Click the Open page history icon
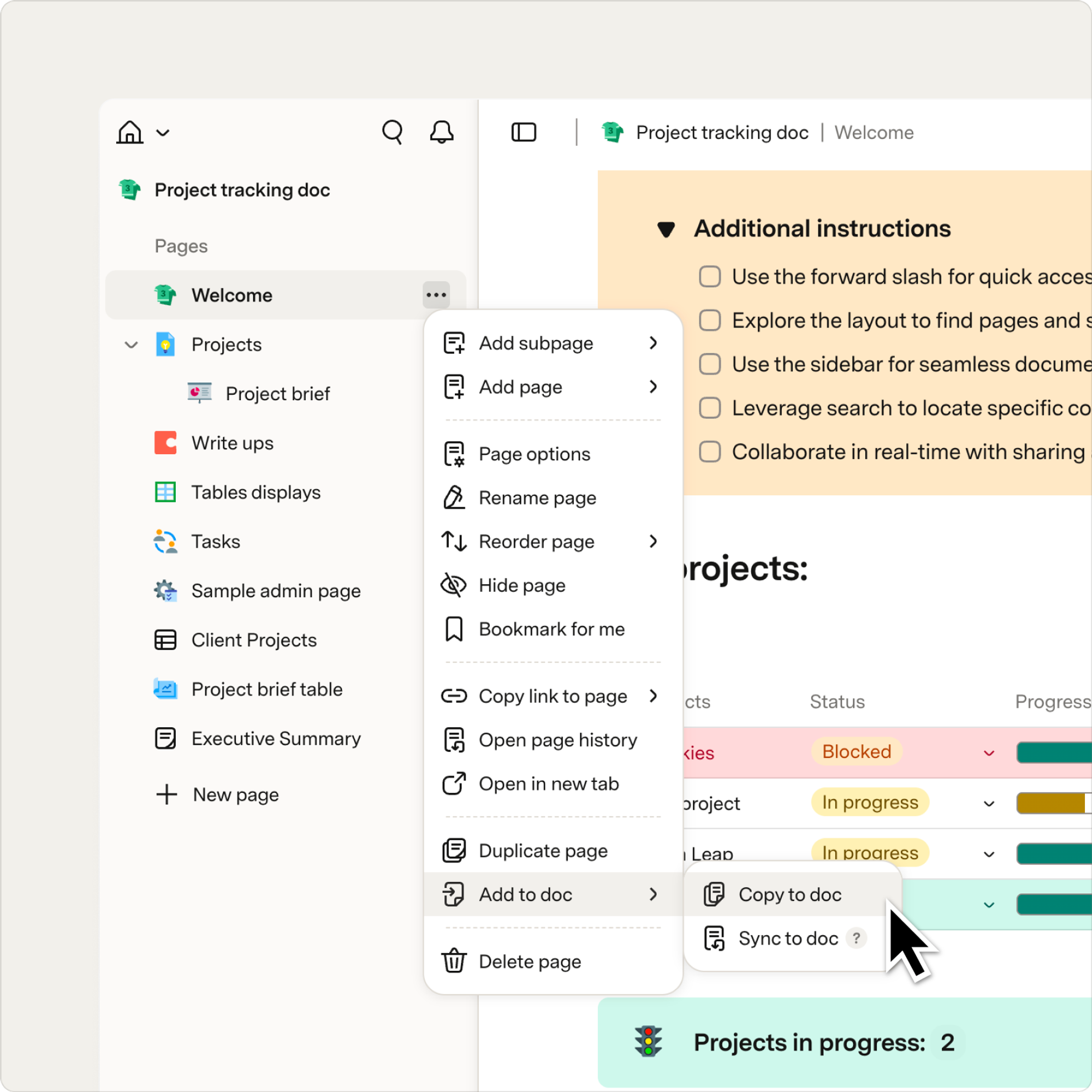The height and width of the screenshot is (1092, 1092). pos(453,740)
